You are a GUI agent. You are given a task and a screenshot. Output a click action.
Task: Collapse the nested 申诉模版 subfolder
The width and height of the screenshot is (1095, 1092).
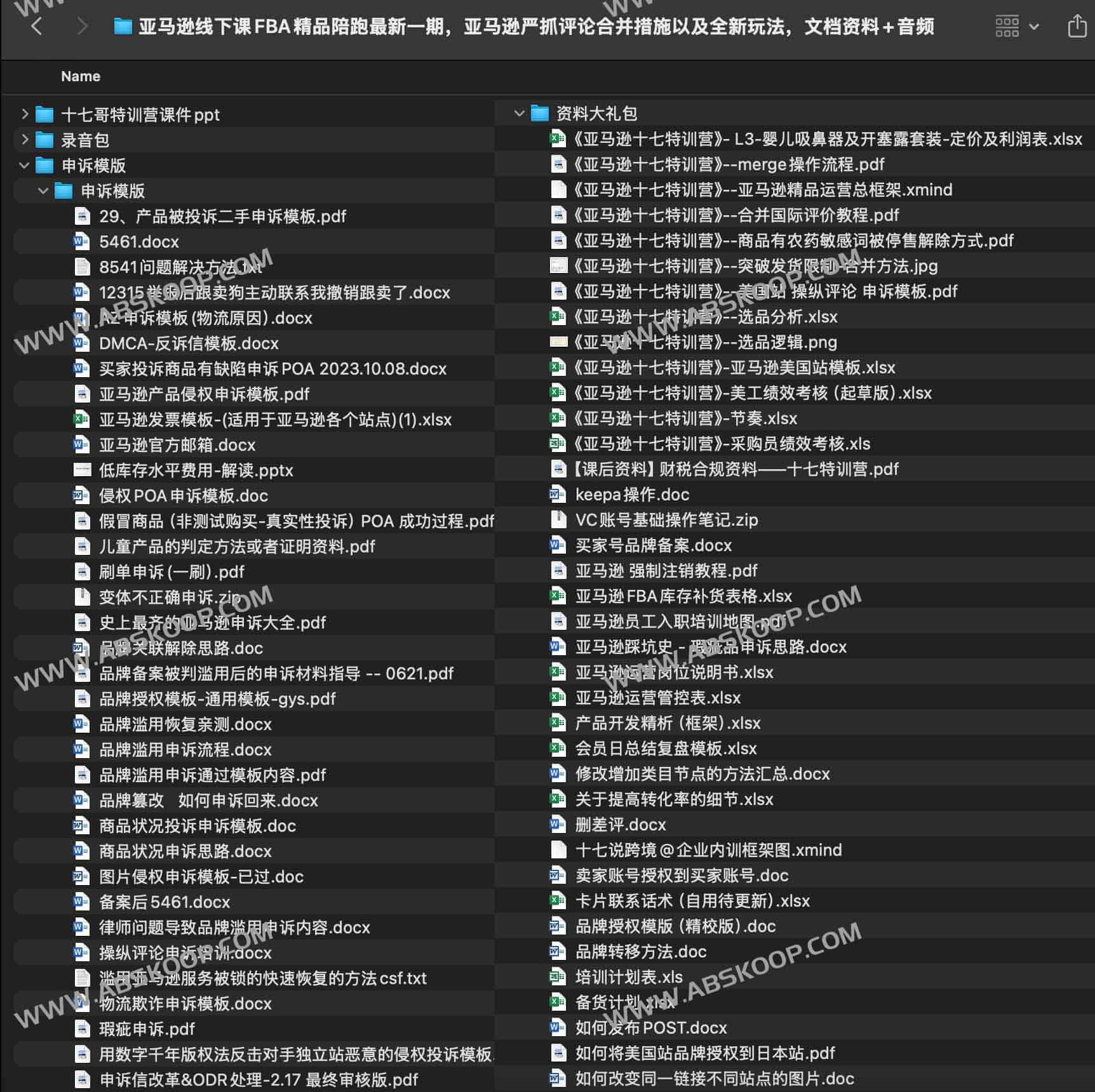click(x=43, y=190)
